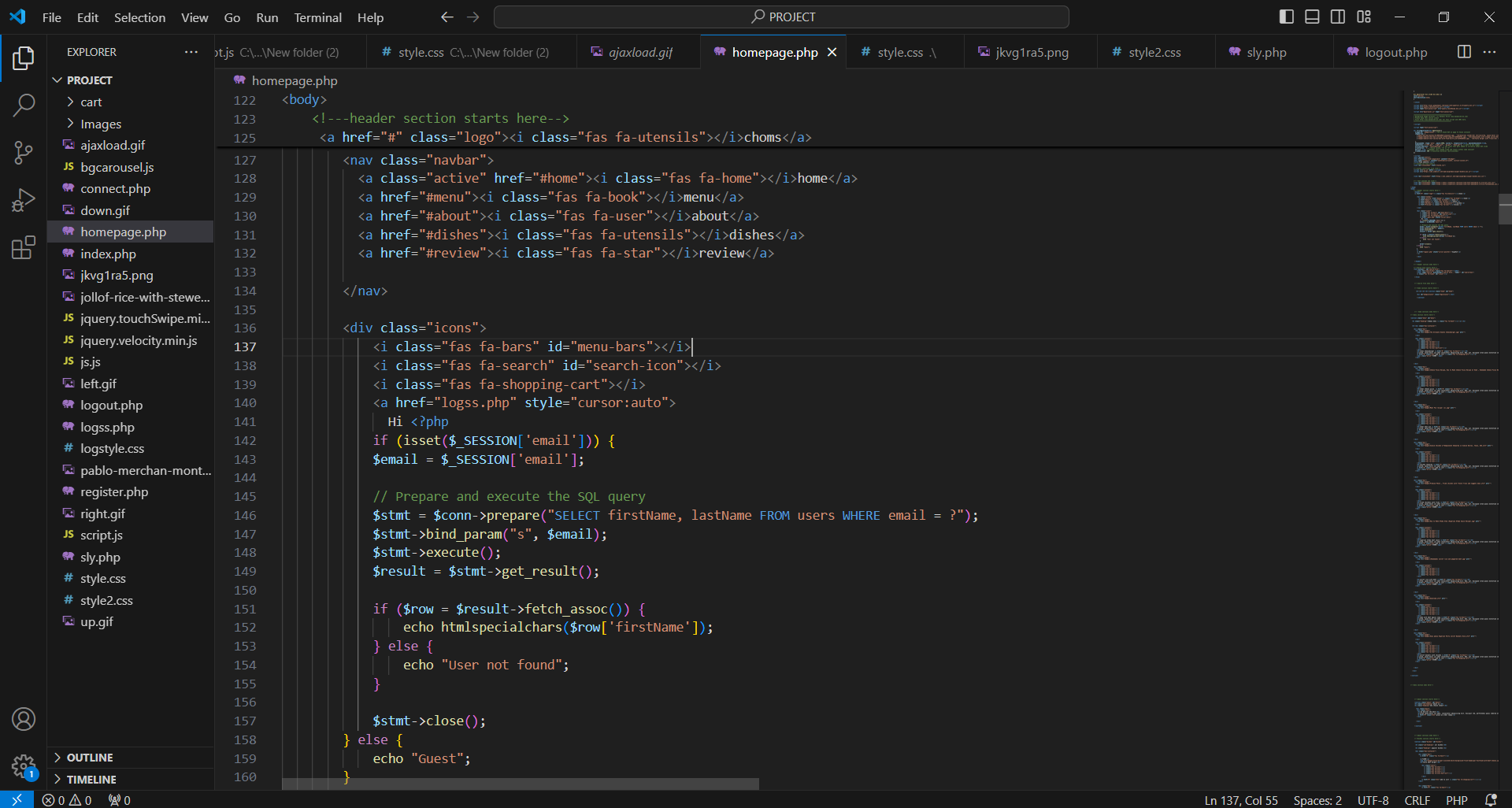Click the horizontal scrollbar in the editor
Viewport: 1512px width, 808px height.
pos(520,784)
